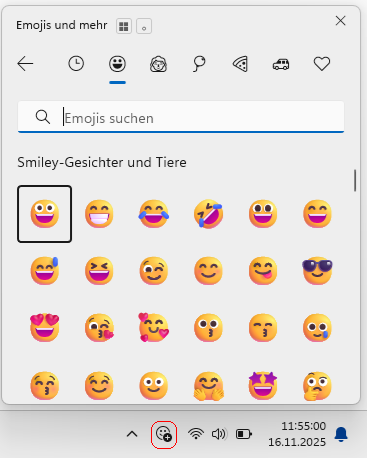The image size is (367, 458).
Task: Insert the beaming face showing teeth emoji
Action: point(99,214)
